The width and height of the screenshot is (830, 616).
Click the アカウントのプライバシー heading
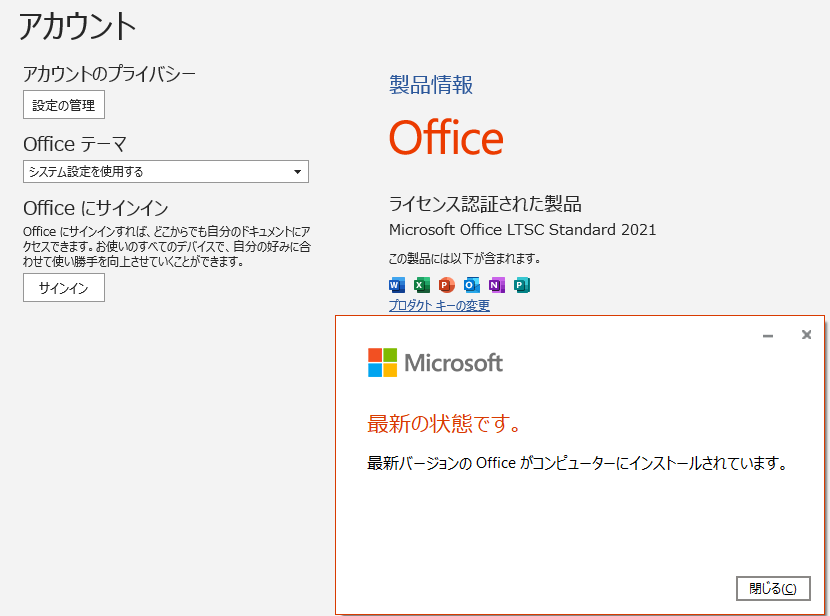click(x=110, y=74)
